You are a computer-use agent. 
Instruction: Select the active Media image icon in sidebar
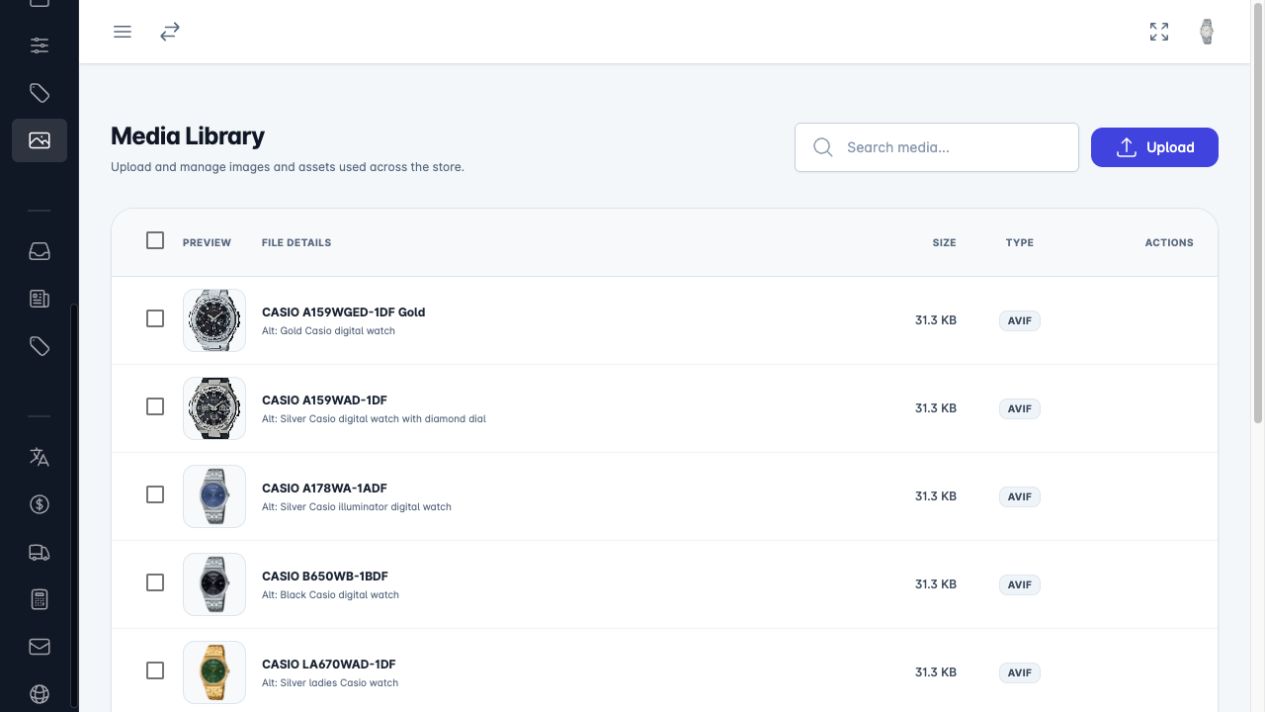[39, 141]
